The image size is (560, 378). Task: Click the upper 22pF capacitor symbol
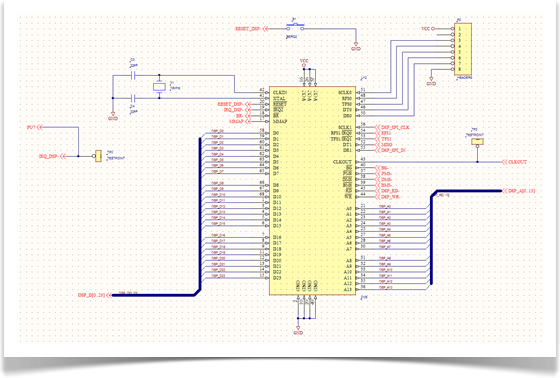click(134, 75)
